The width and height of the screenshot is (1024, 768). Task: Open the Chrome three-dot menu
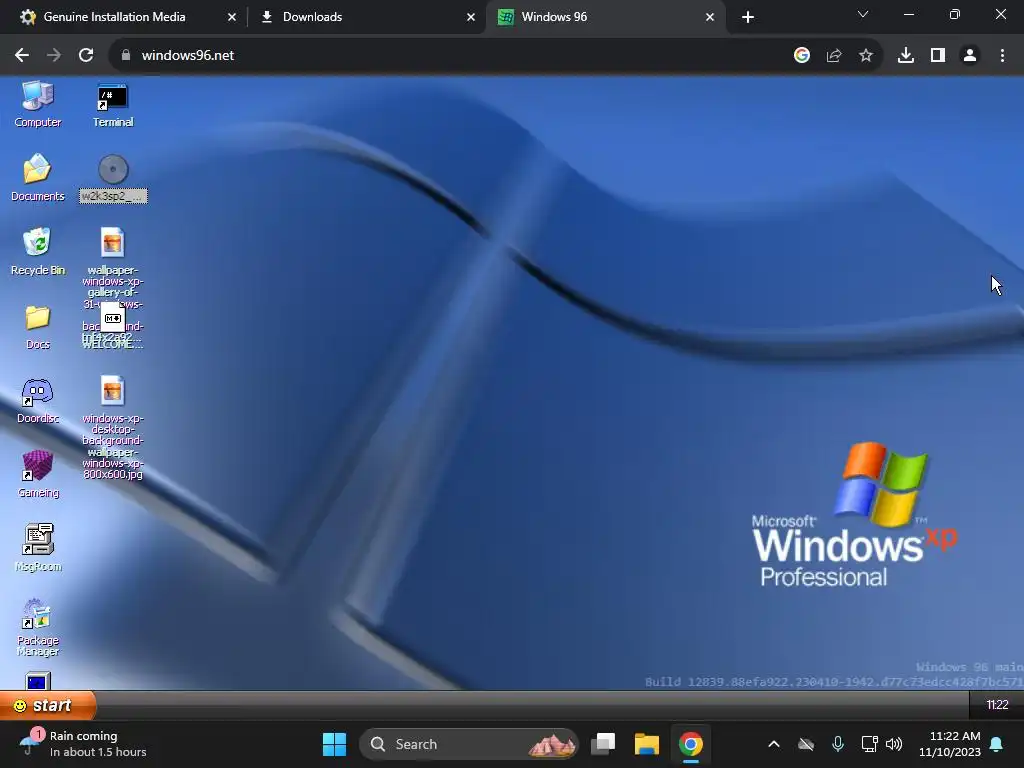click(1002, 56)
